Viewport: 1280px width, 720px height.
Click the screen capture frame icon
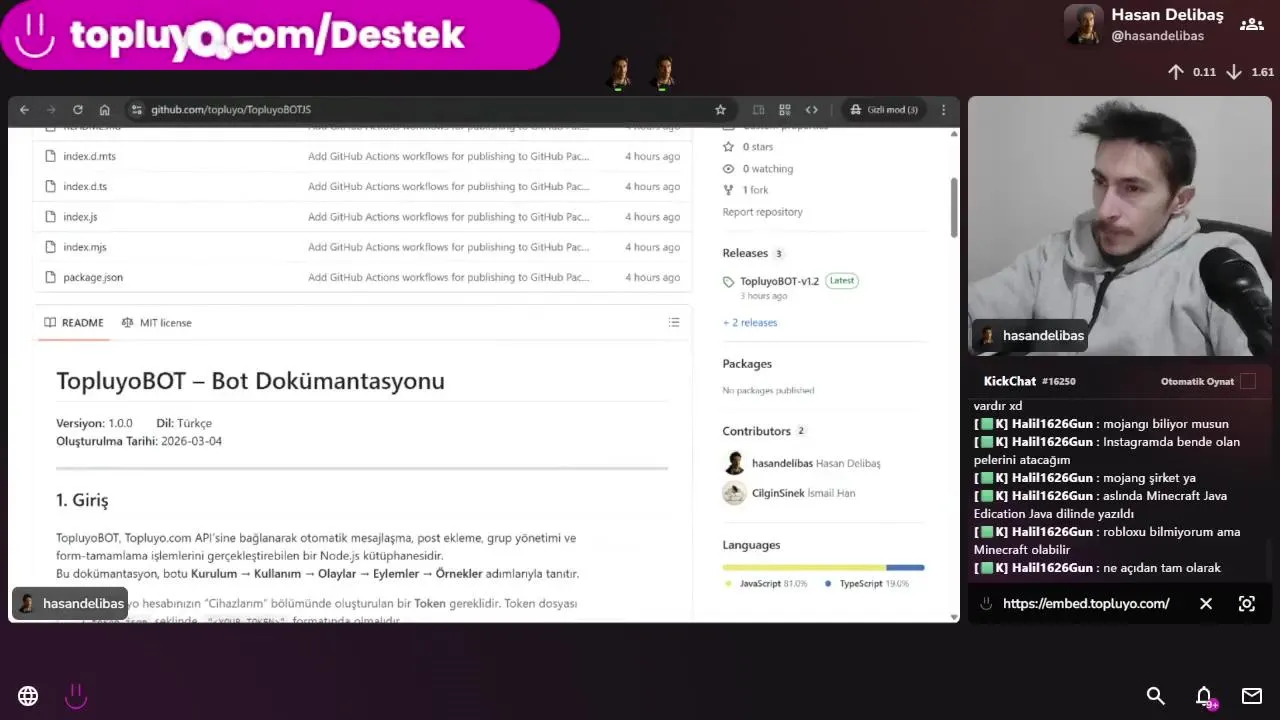pos(1247,604)
